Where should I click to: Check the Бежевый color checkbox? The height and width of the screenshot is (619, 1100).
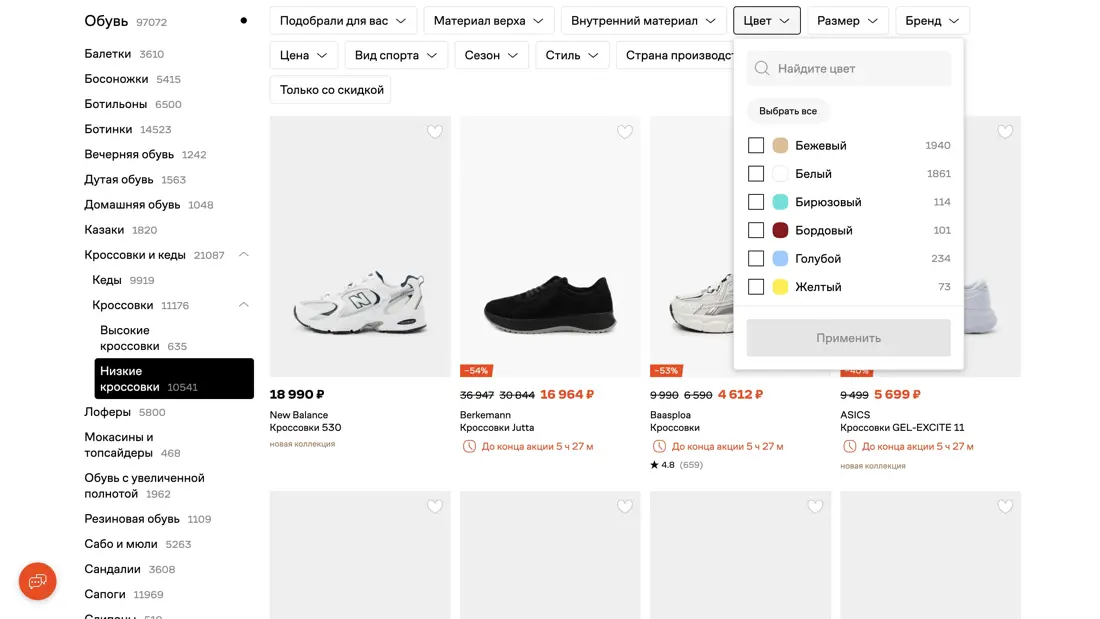pyautogui.click(x=756, y=146)
